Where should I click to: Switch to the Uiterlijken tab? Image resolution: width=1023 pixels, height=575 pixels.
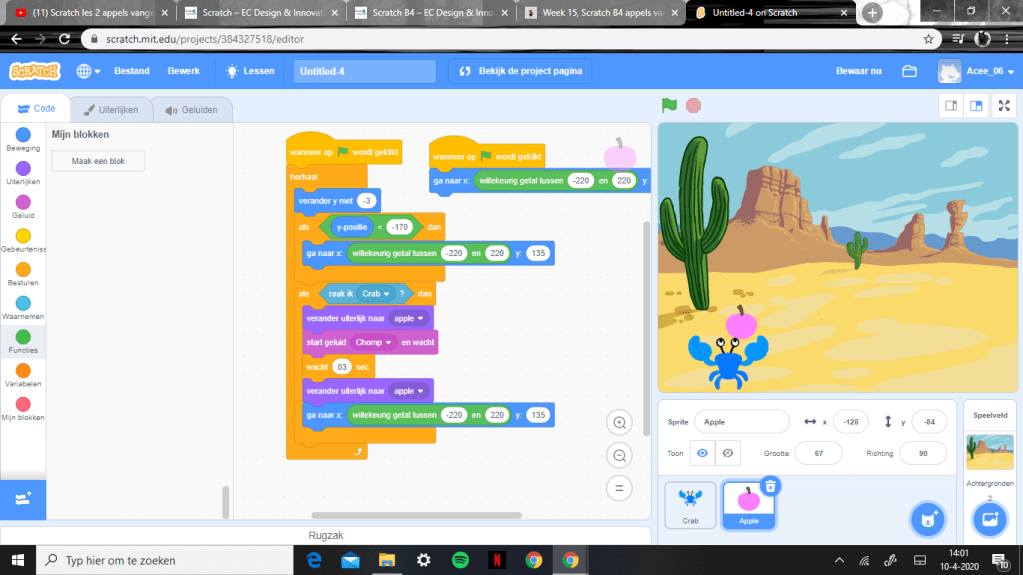coord(111,110)
